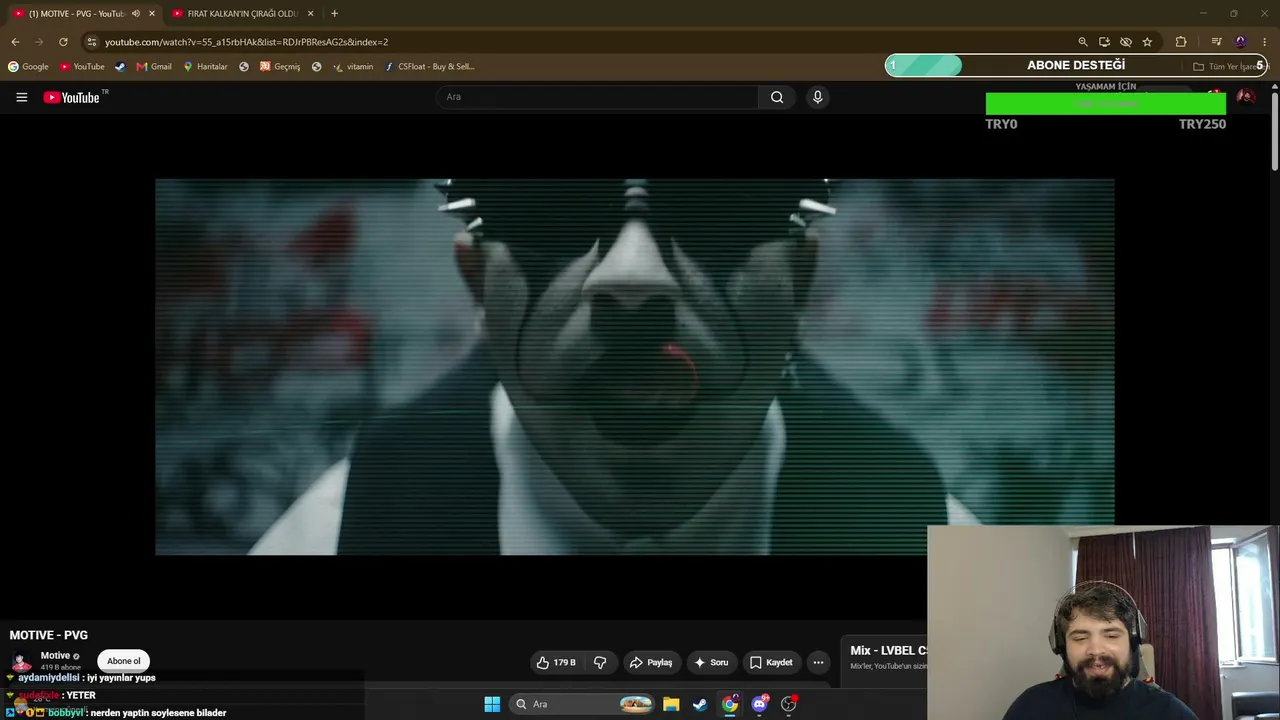
Task: Click the page vertical scrollbar
Action: click(x=1275, y=130)
